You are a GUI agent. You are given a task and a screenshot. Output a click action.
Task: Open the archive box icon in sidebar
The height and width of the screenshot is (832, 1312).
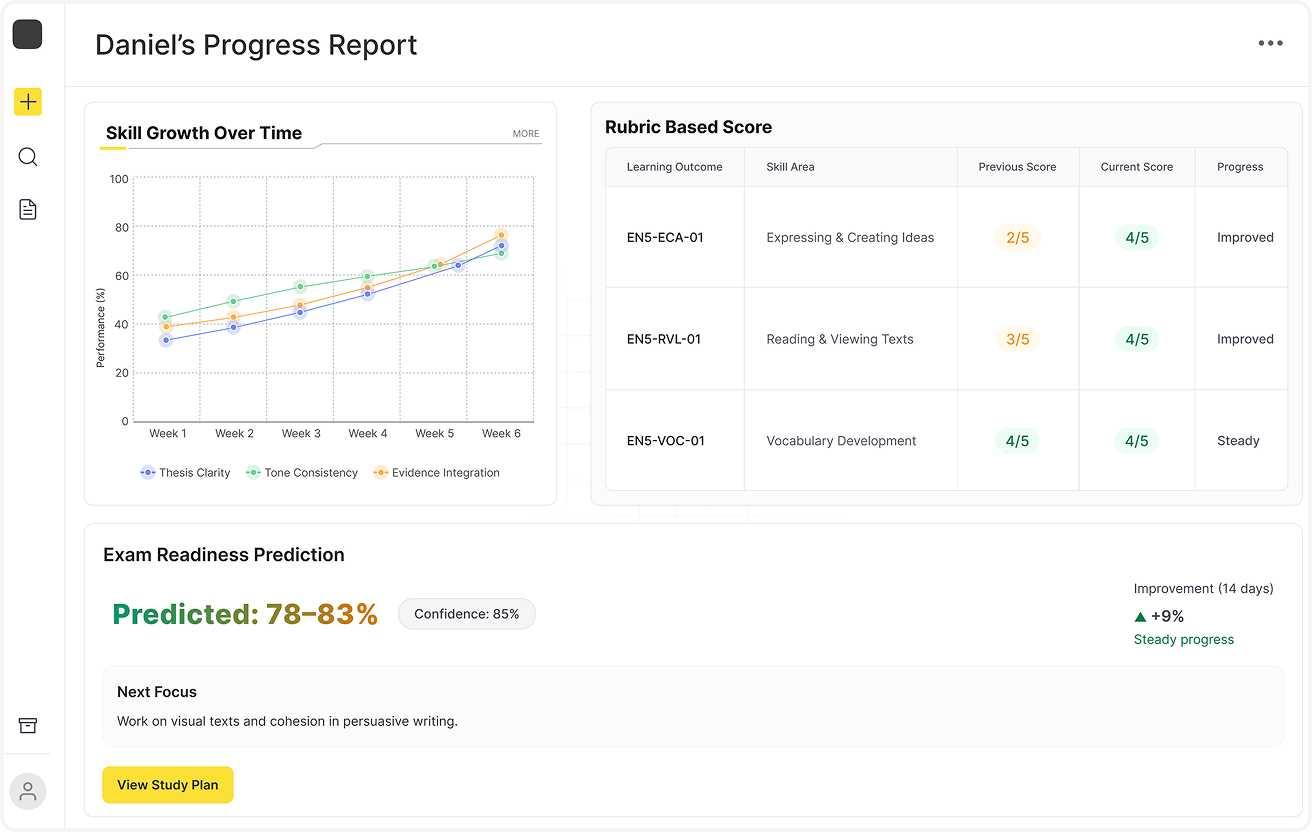coord(28,725)
